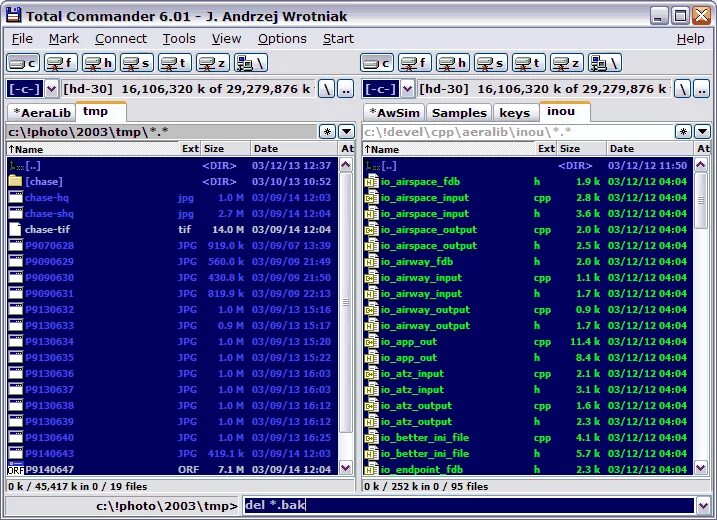Click the header icon of io_airspace_fdb
The image size is (717, 520).
[x=371, y=182]
